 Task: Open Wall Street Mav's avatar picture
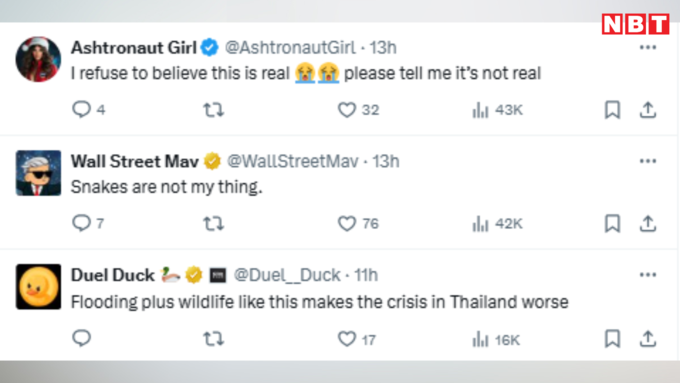click(x=39, y=173)
